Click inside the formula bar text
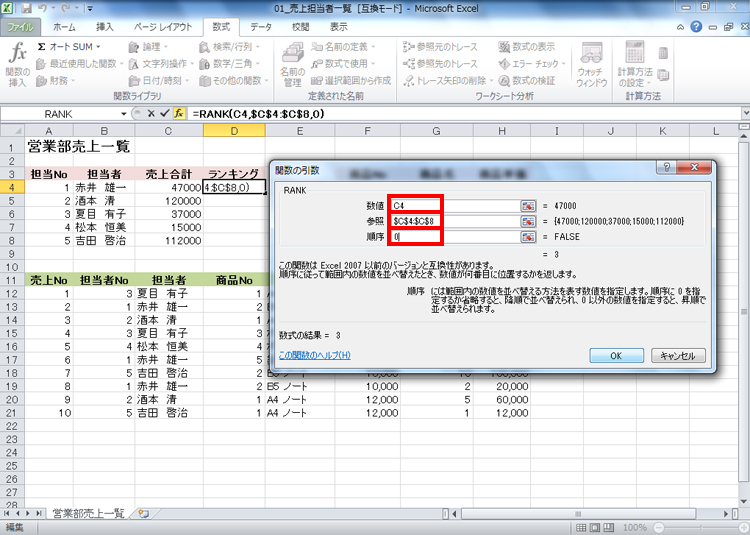This screenshot has height=535, width=750. [x=258, y=114]
